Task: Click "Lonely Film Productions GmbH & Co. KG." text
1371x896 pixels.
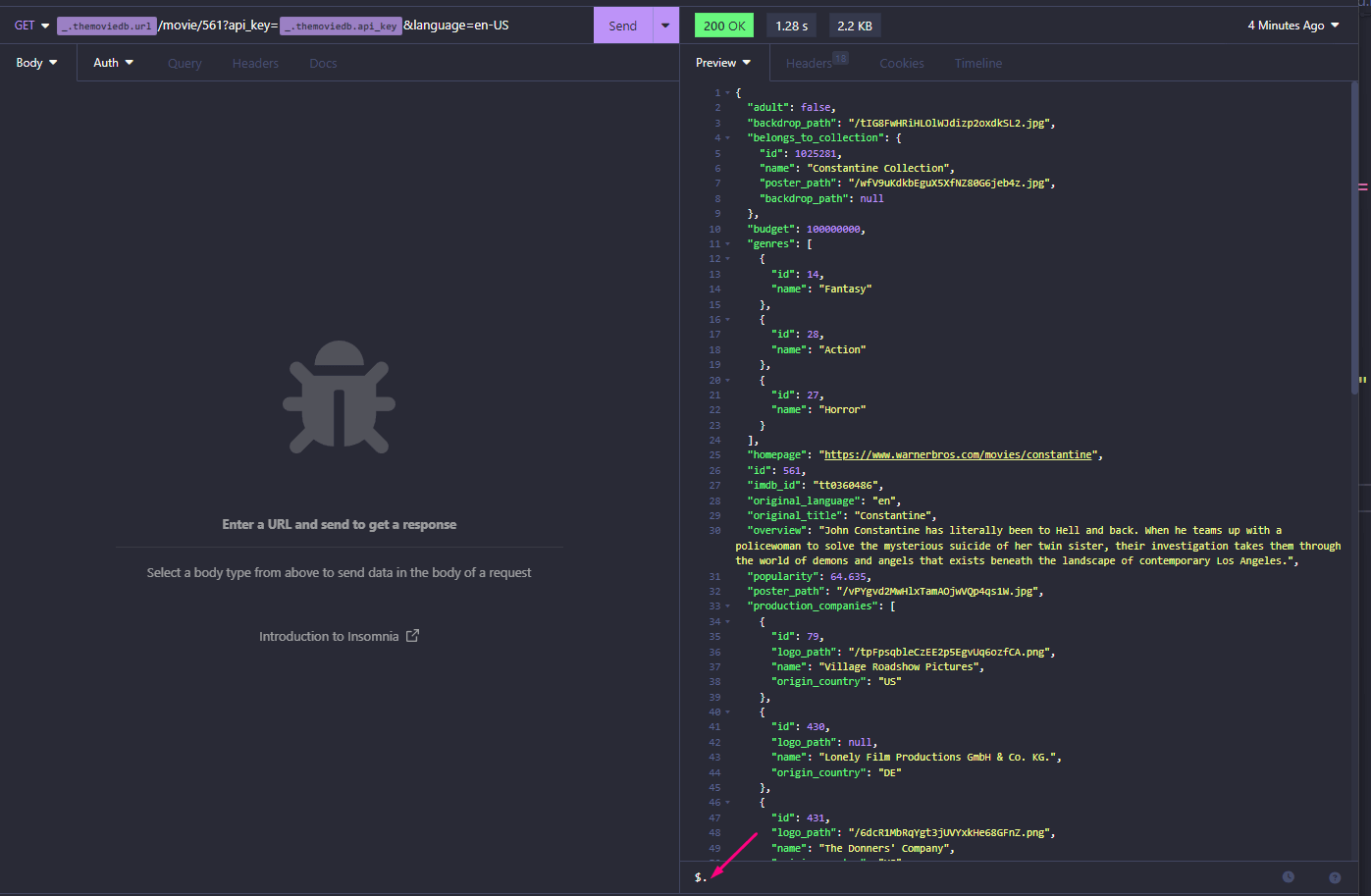Action: click(x=937, y=758)
